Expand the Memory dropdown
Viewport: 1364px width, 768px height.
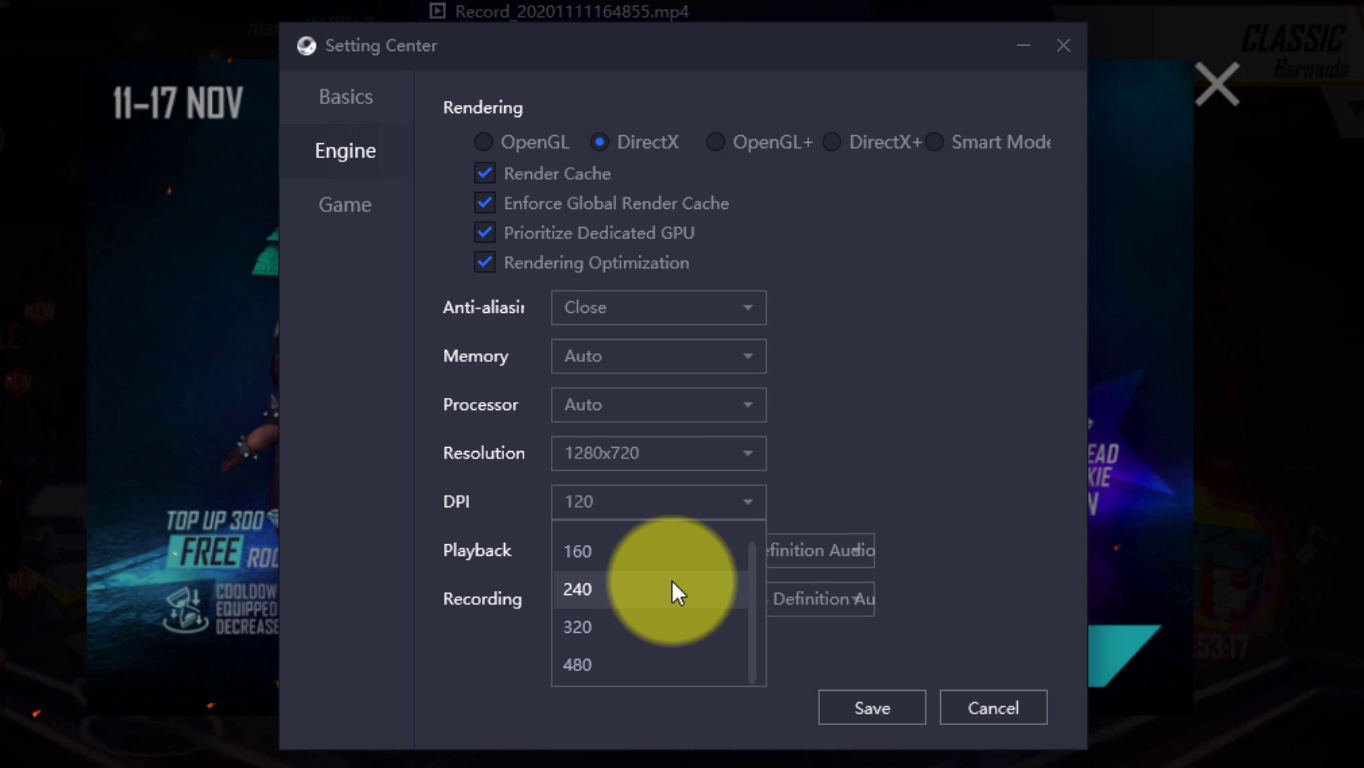(x=658, y=356)
